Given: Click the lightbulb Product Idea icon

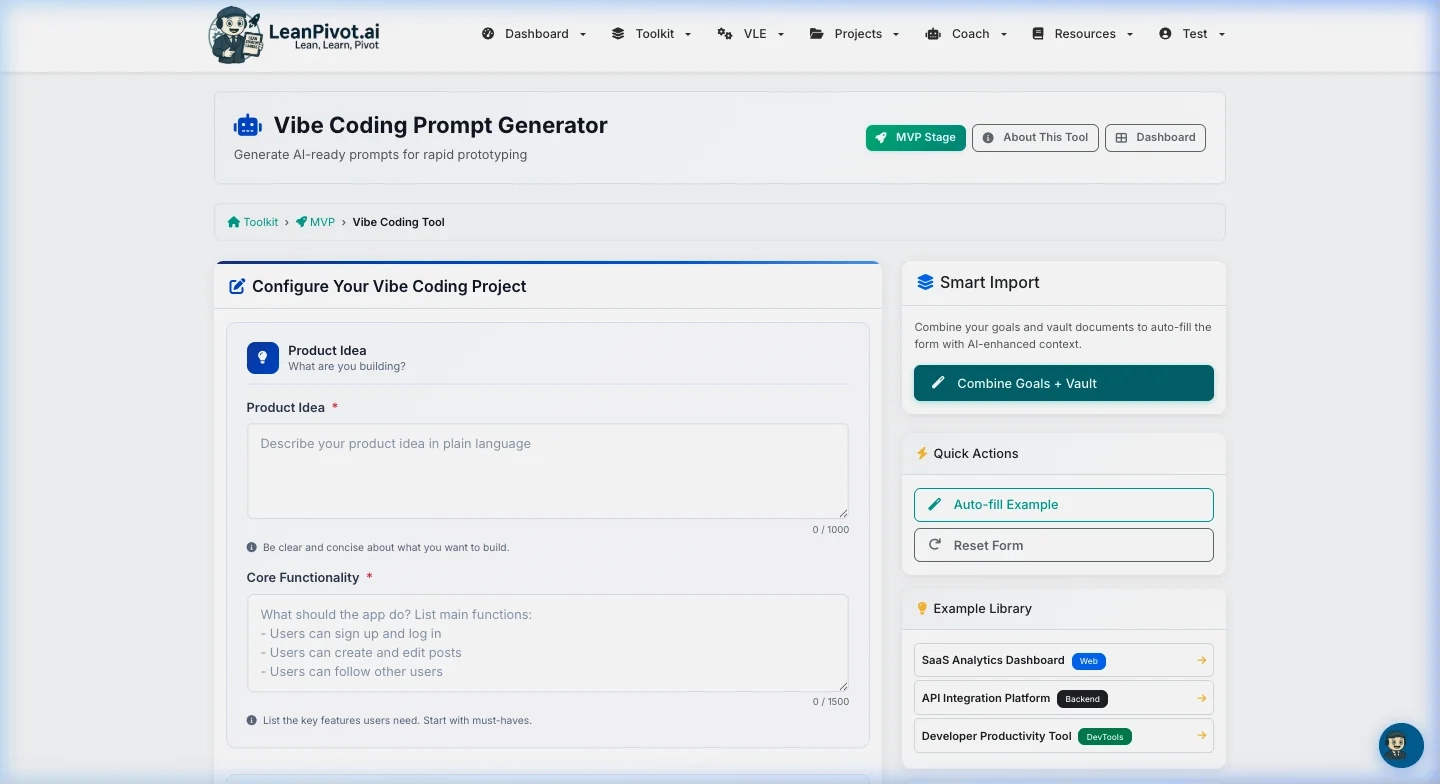Looking at the screenshot, I should (x=263, y=358).
